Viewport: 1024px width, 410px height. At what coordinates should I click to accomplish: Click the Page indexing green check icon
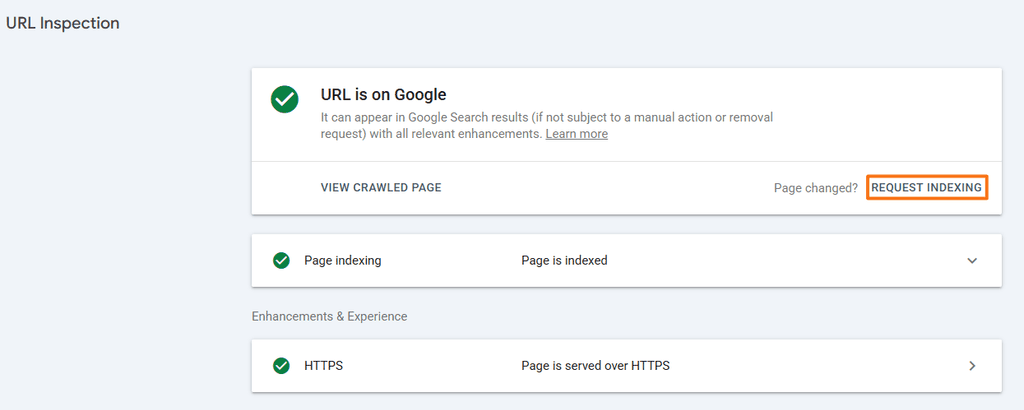pyautogui.click(x=281, y=260)
